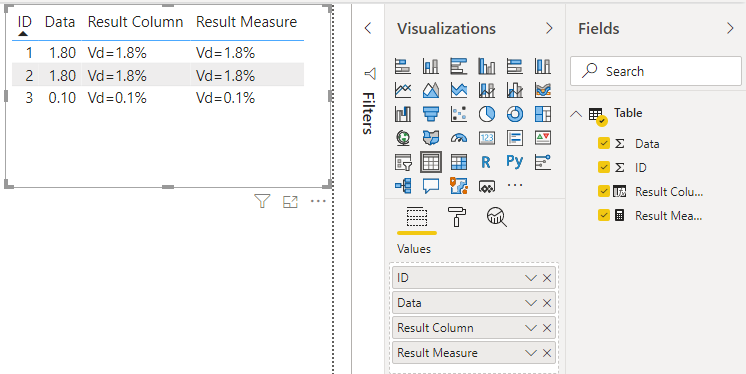Choose the ArcGIS Maps visual
The width and height of the screenshot is (746, 374).
[x=459, y=186]
